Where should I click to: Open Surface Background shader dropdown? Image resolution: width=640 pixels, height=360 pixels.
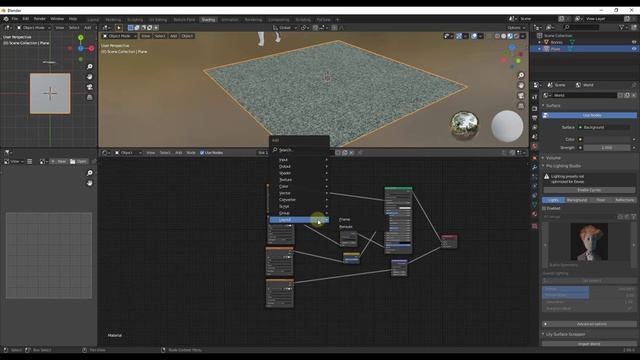click(604, 127)
